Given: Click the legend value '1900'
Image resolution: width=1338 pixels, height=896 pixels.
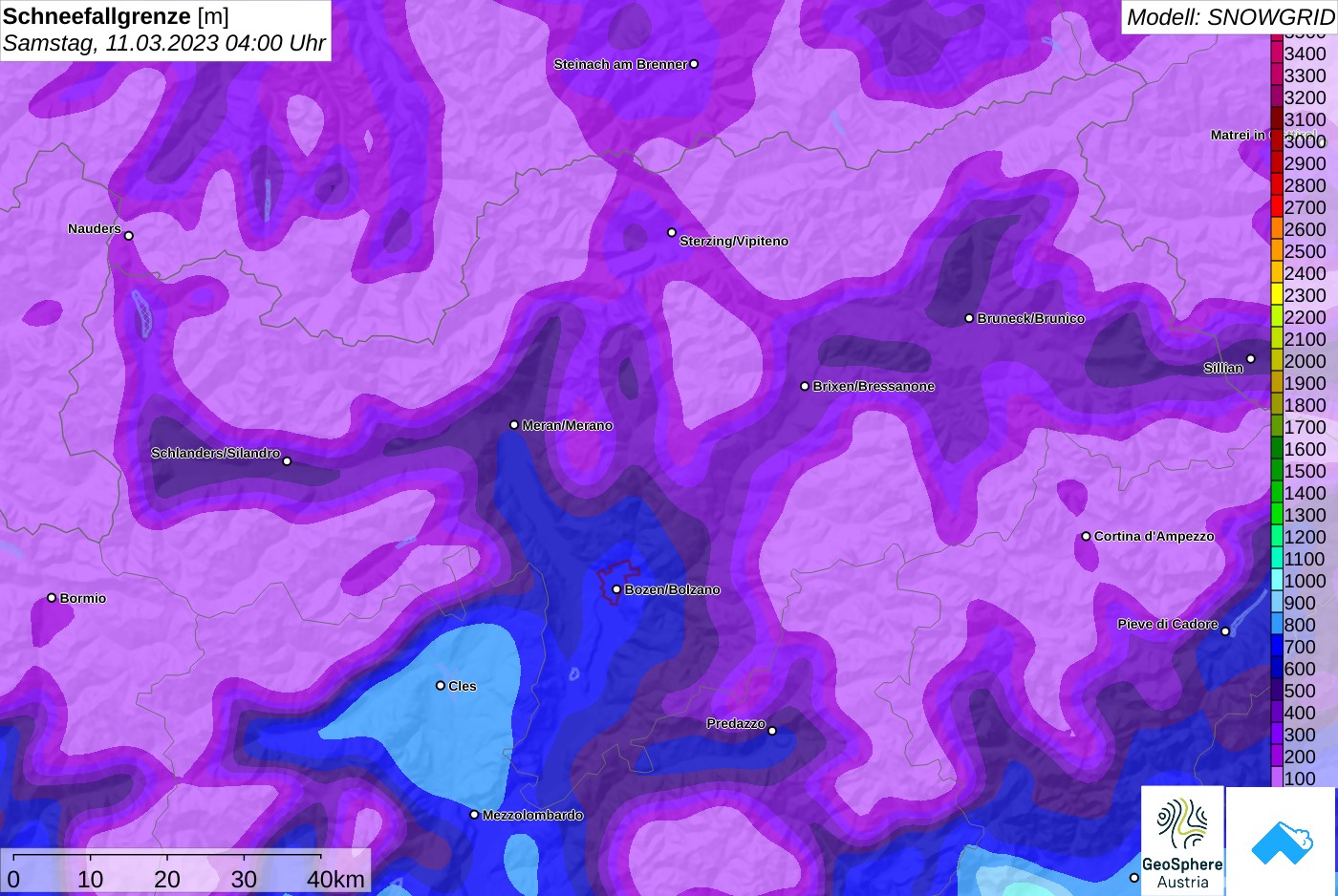Looking at the screenshot, I should [1305, 383].
